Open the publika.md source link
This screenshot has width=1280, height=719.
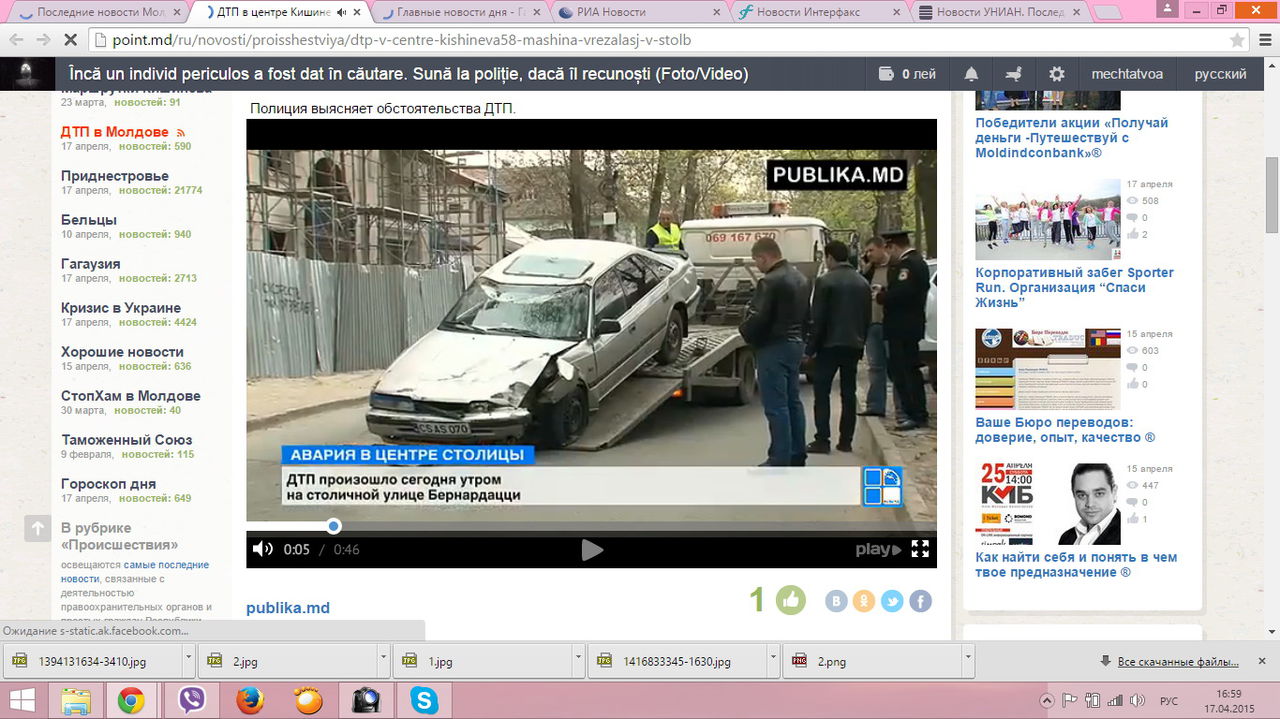pos(288,608)
